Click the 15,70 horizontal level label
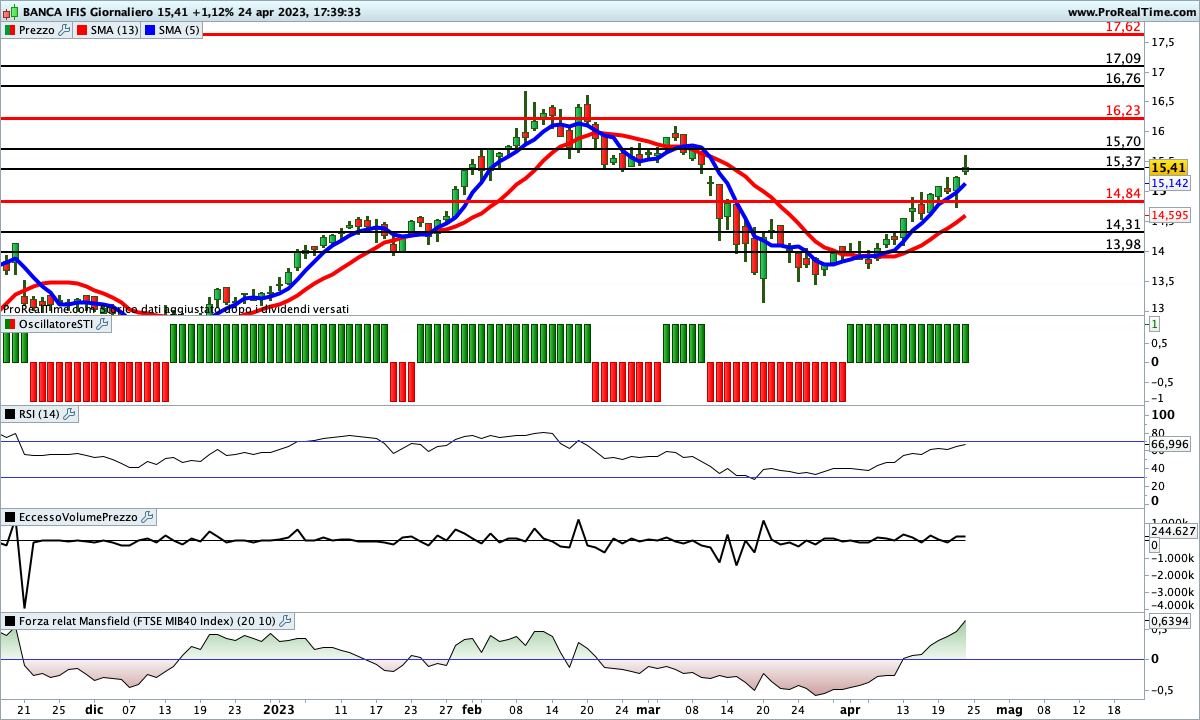This screenshot has height=720, width=1200. (1124, 142)
